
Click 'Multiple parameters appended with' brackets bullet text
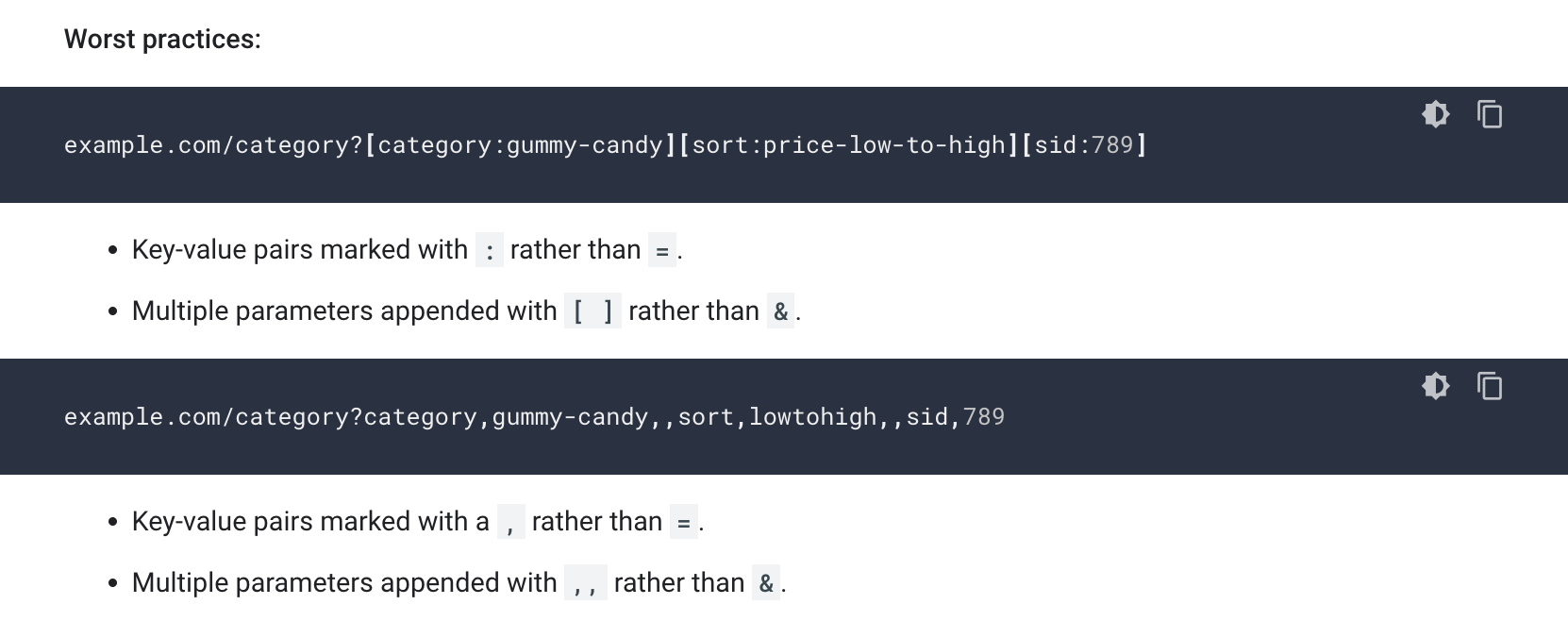[x=344, y=311]
